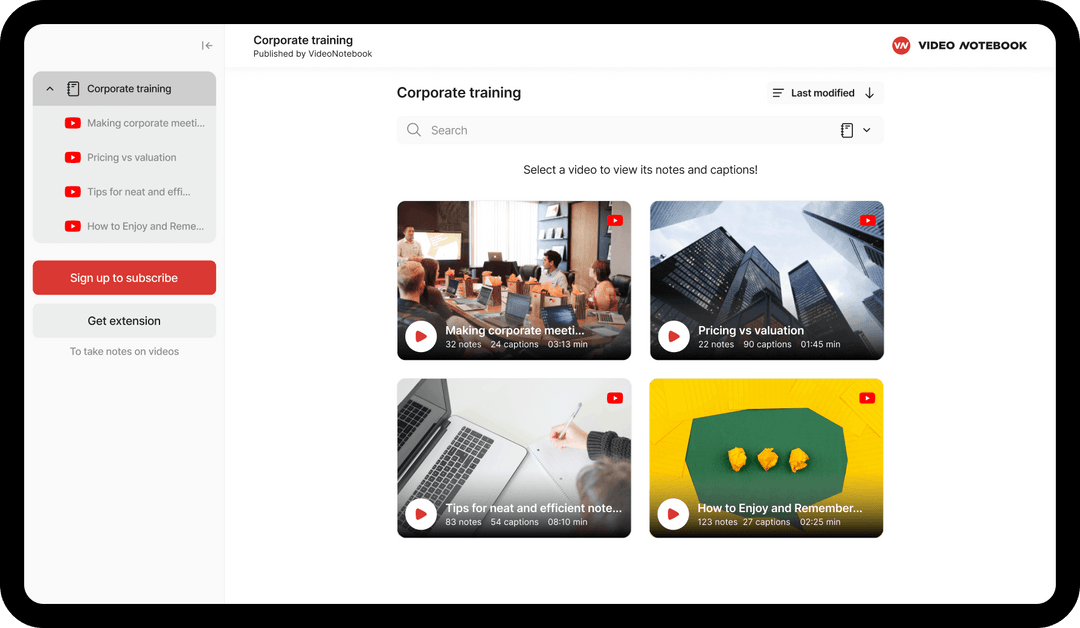Click the Video Notebook logo

coord(958,45)
